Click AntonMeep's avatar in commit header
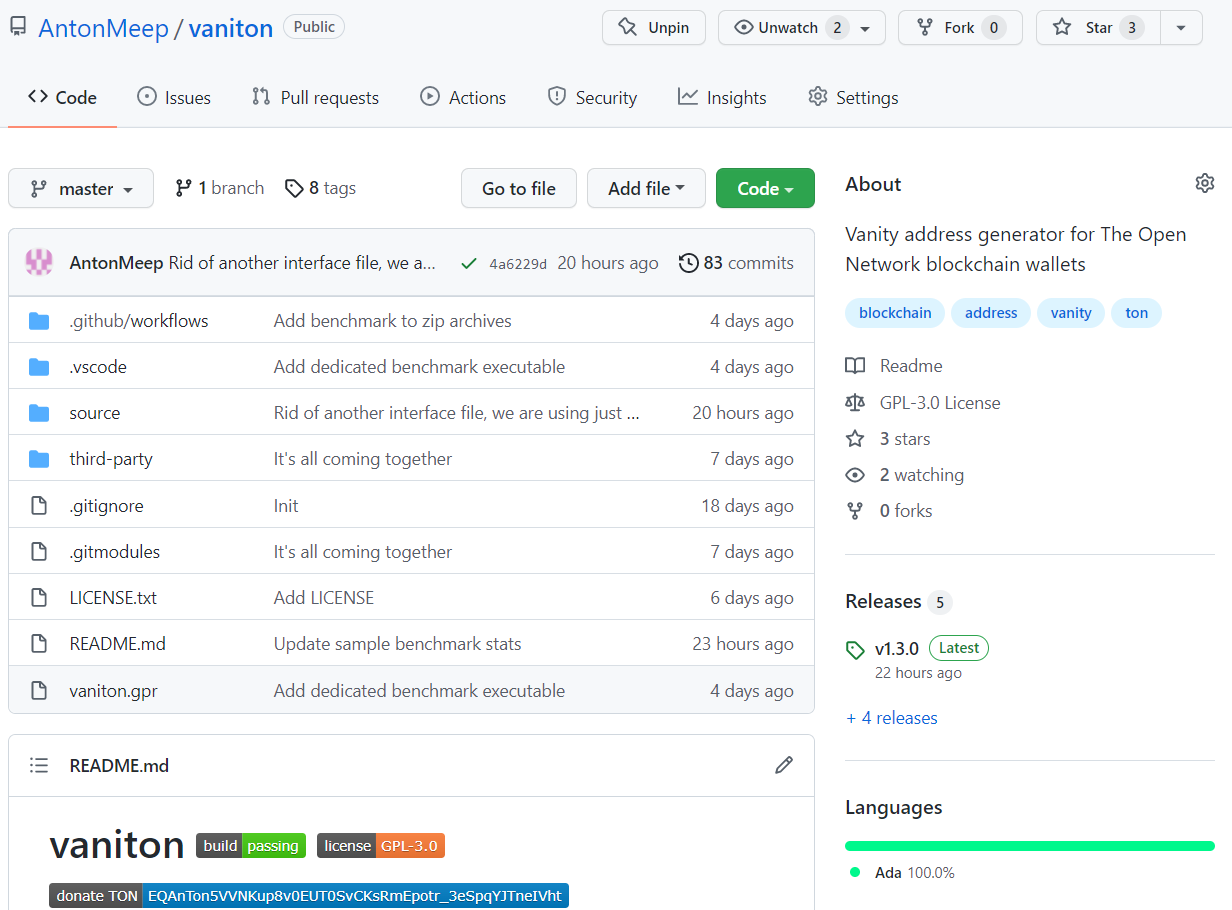This screenshot has height=910, width=1232. (x=39, y=263)
